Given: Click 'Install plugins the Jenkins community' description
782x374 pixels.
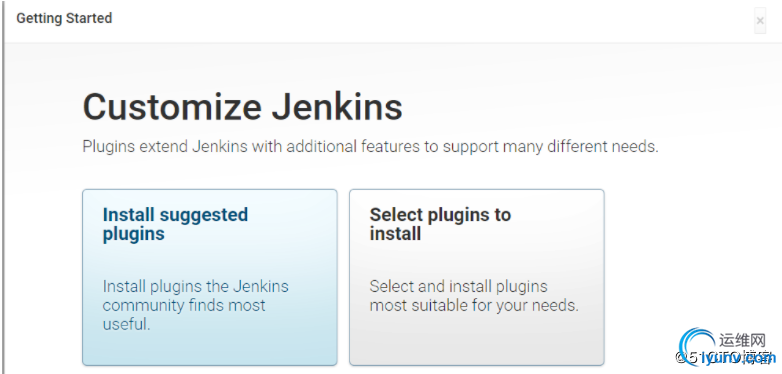Looking at the screenshot, I should (x=196, y=296).
